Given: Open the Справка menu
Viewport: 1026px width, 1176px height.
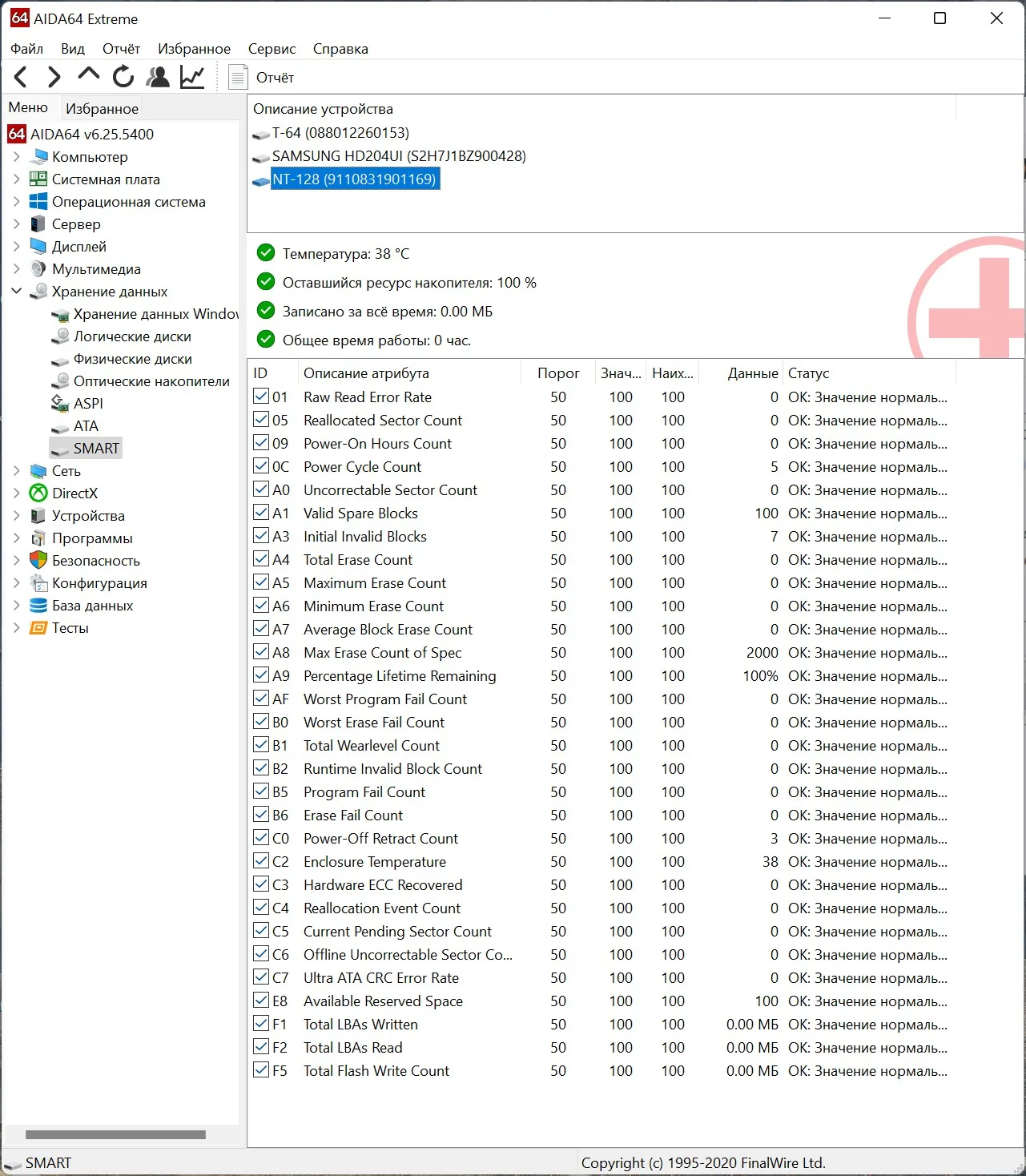Looking at the screenshot, I should [x=340, y=49].
